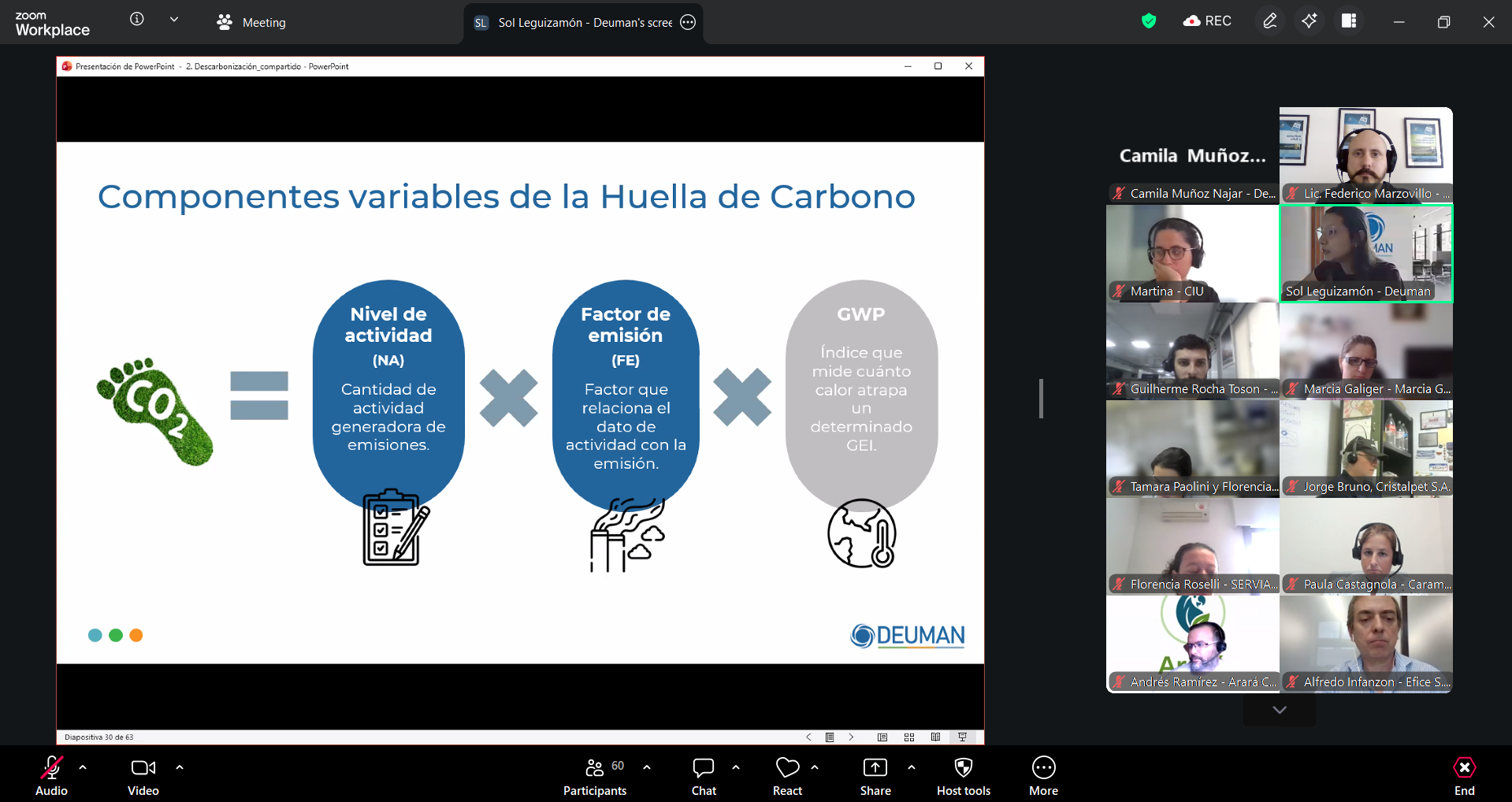Image resolution: width=1512 pixels, height=802 pixels.
Task: Open the More options menu
Action: point(1043,777)
